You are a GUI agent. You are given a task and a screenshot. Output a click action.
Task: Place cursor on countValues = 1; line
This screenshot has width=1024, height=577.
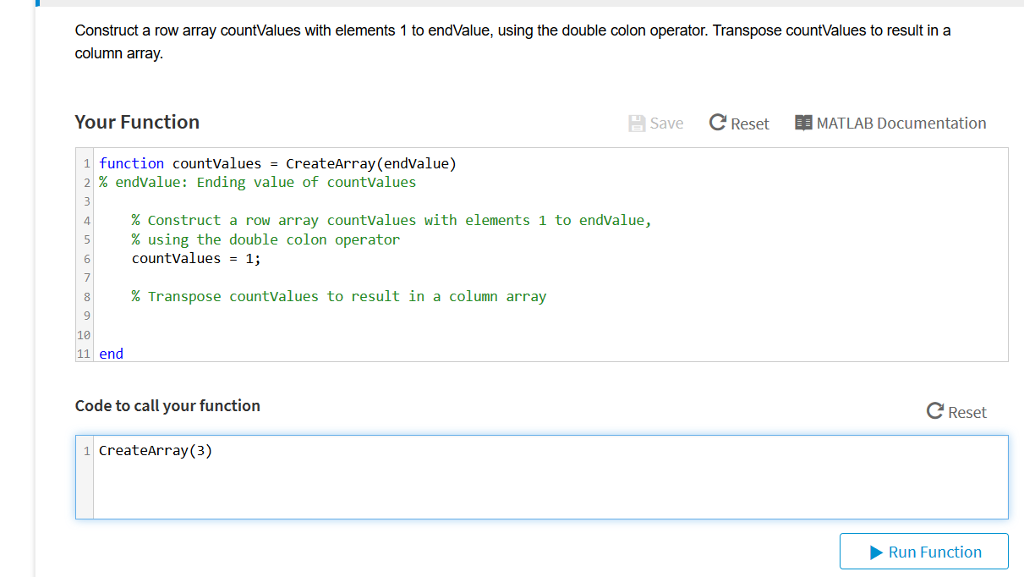[x=195, y=258]
